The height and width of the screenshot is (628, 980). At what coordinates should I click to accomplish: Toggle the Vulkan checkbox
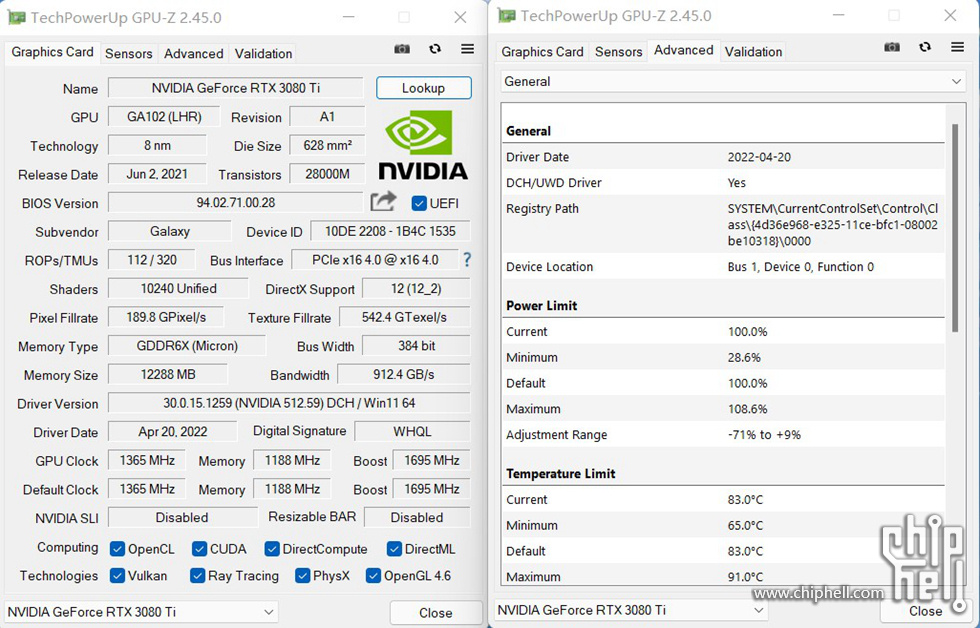117,576
